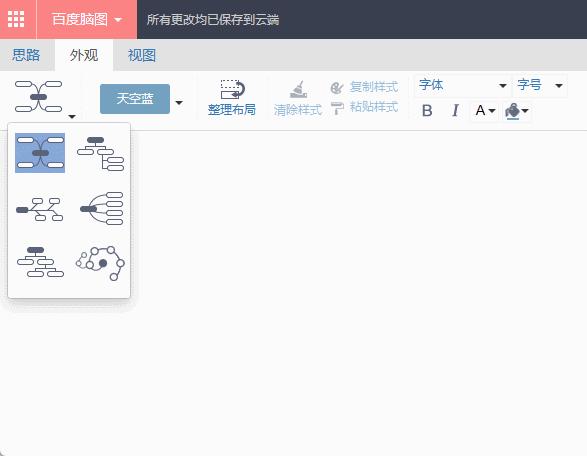Click the 粘贴样式 paint roller icon
Image resolution: width=587 pixels, height=456 pixels.
(337, 108)
